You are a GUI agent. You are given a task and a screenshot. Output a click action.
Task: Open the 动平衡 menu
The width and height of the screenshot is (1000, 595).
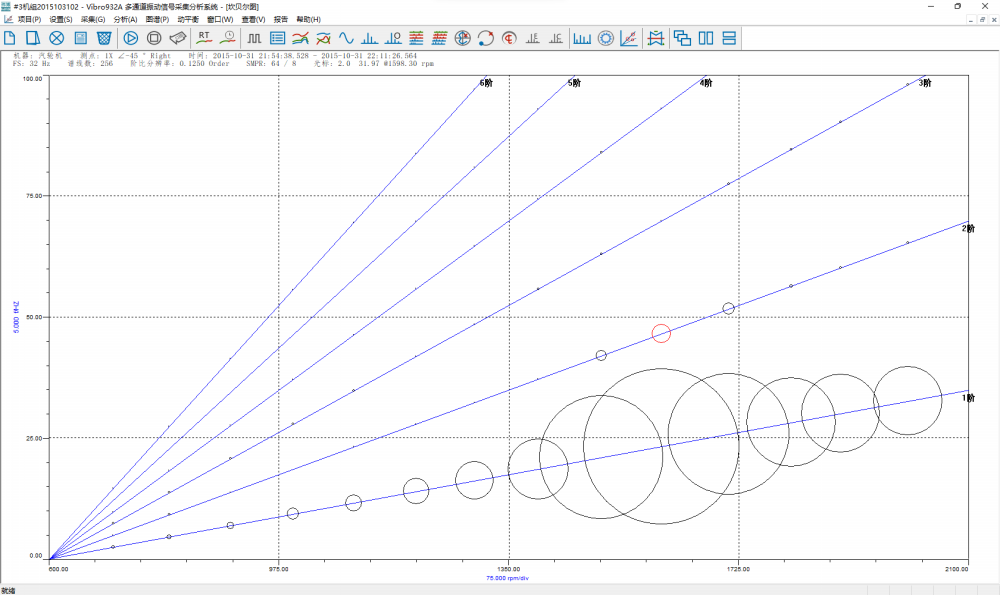[188, 20]
